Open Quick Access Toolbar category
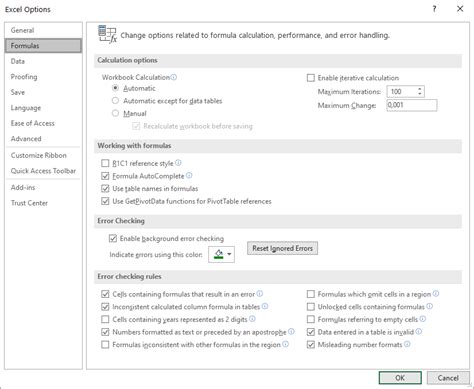 pos(43,171)
